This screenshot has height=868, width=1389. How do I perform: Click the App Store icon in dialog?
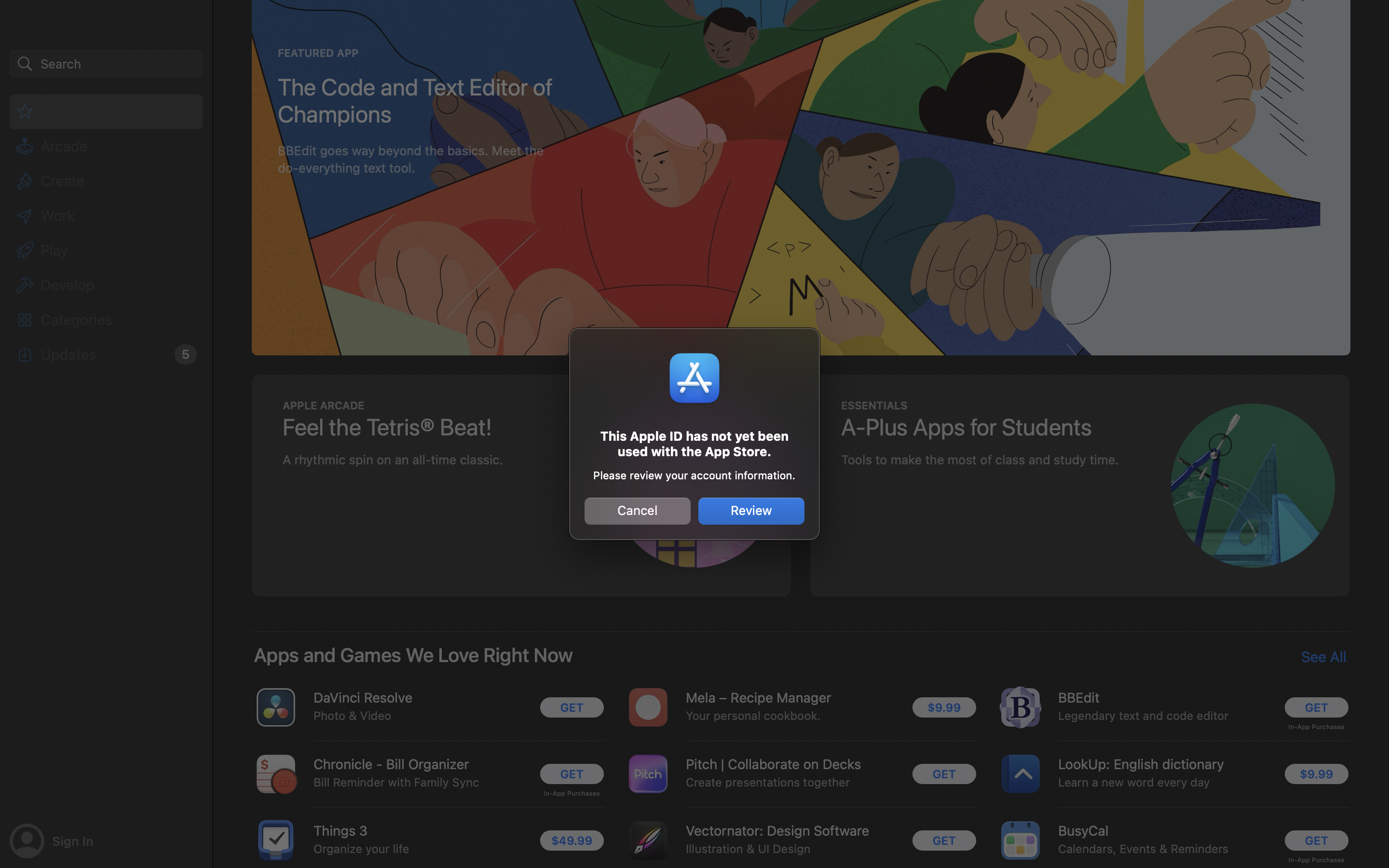[x=694, y=379]
